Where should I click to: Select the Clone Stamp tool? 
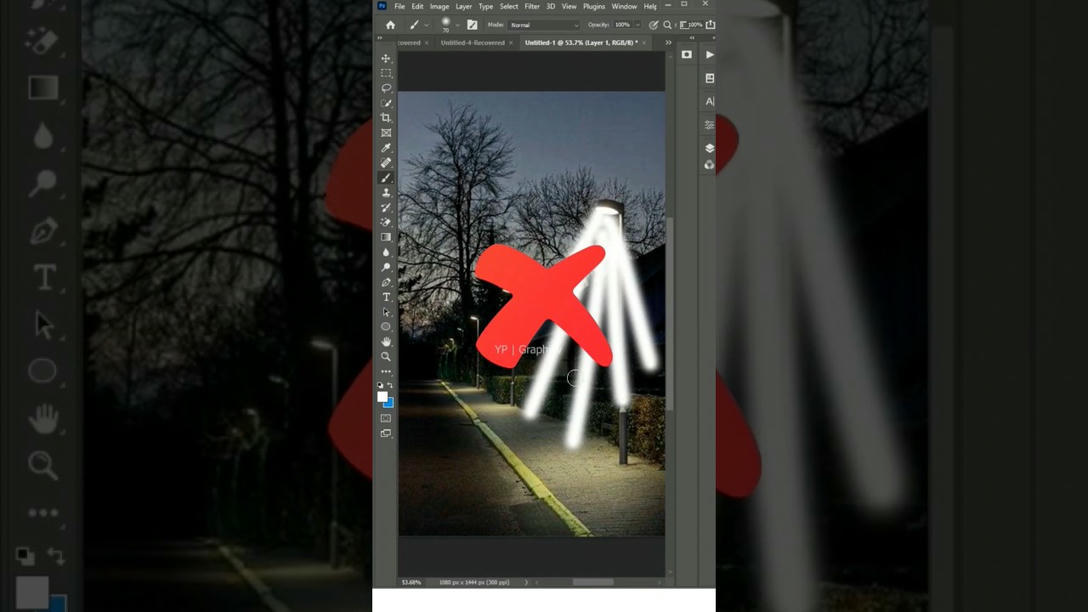coord(385,192)
